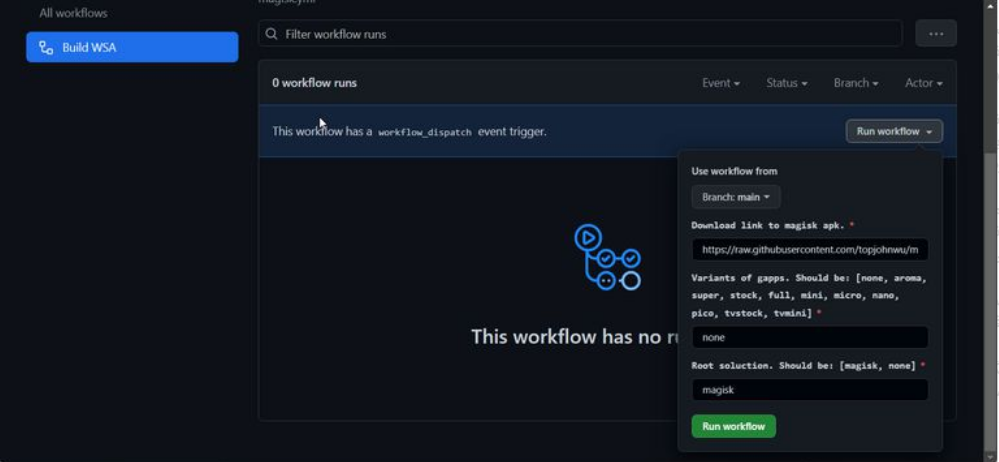Click the workflow_dispatch code text
The width and height of the screenshot is (999, 462).
(x=424, y=132)
